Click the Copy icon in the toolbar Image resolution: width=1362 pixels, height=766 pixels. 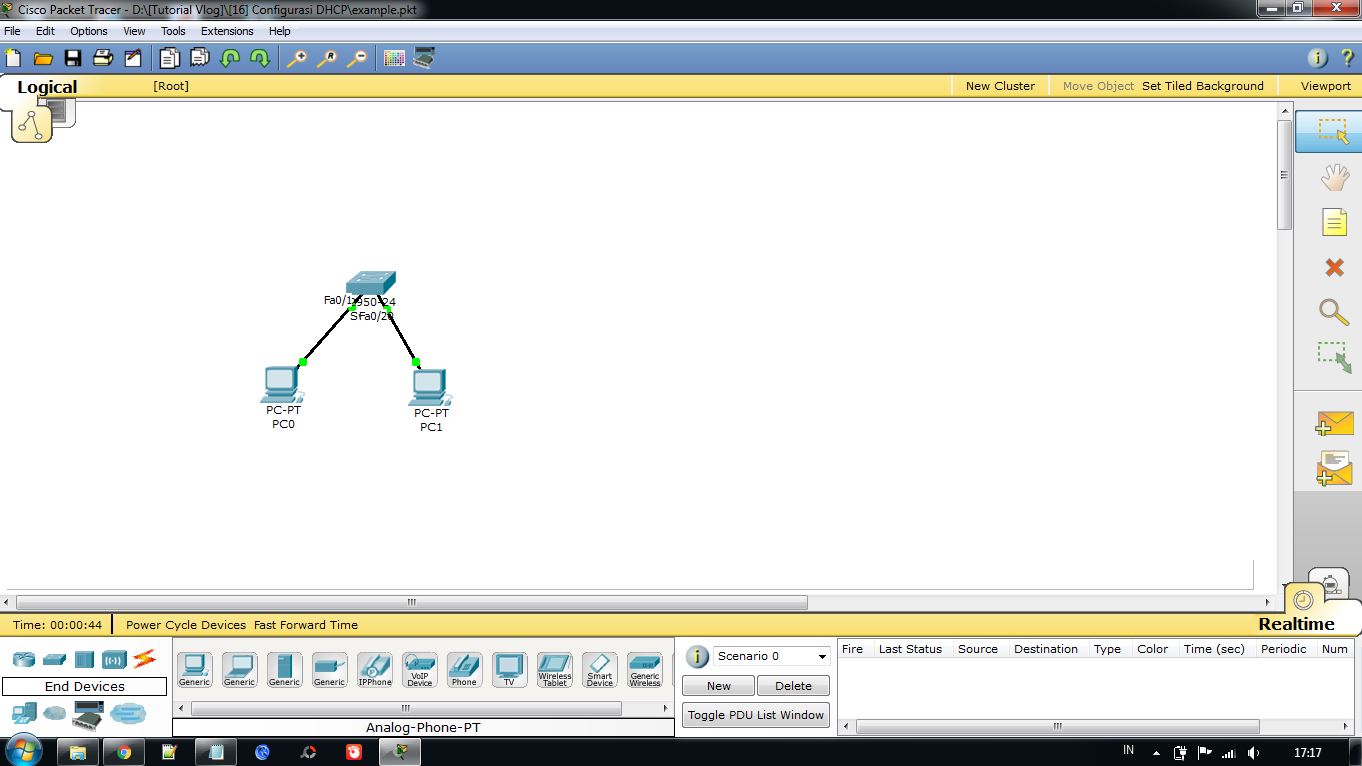pyautogui.click(x=170, y=58)
